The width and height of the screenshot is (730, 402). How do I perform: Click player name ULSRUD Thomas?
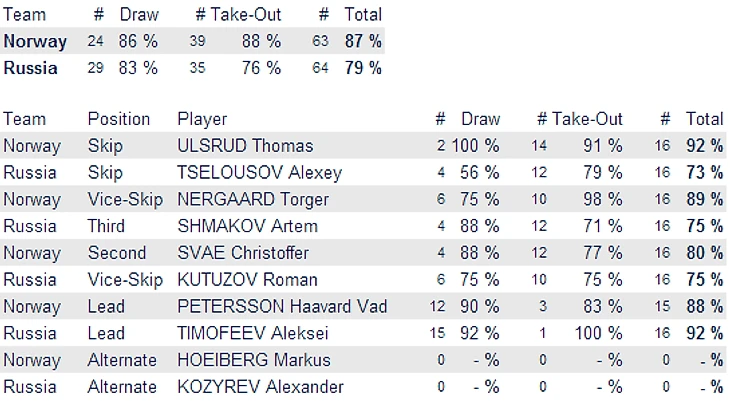tap(245, 146)
